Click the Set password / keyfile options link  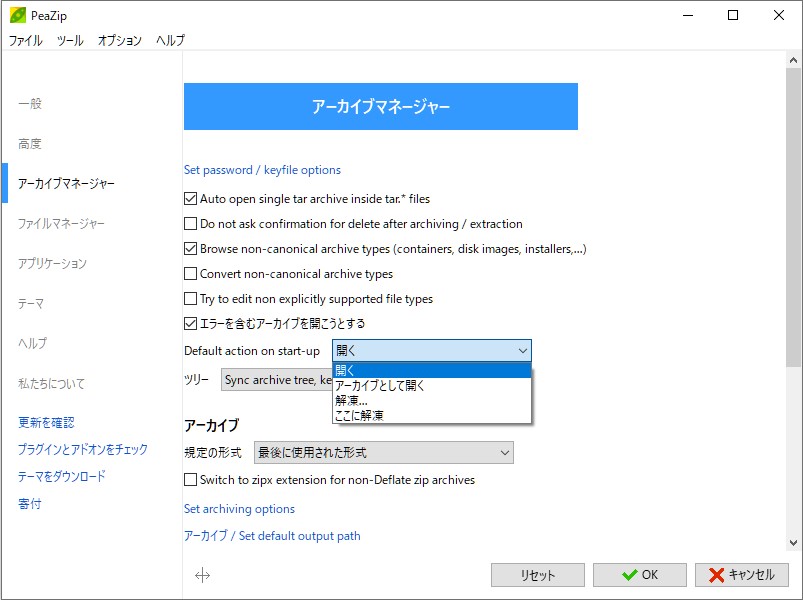[x=262, y=170]
